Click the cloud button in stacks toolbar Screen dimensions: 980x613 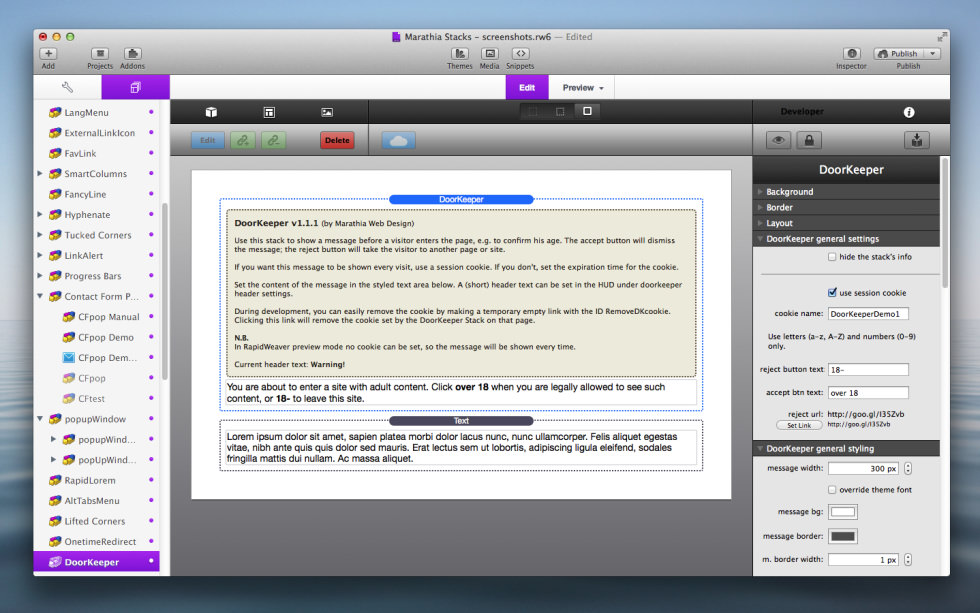(398, 141)
